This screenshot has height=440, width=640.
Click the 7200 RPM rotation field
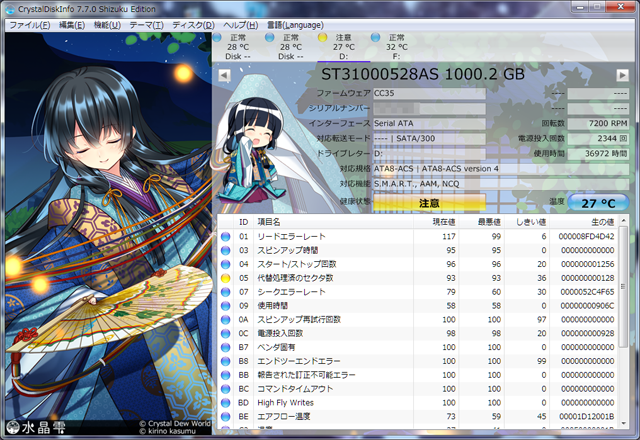[x=598, y=124]
